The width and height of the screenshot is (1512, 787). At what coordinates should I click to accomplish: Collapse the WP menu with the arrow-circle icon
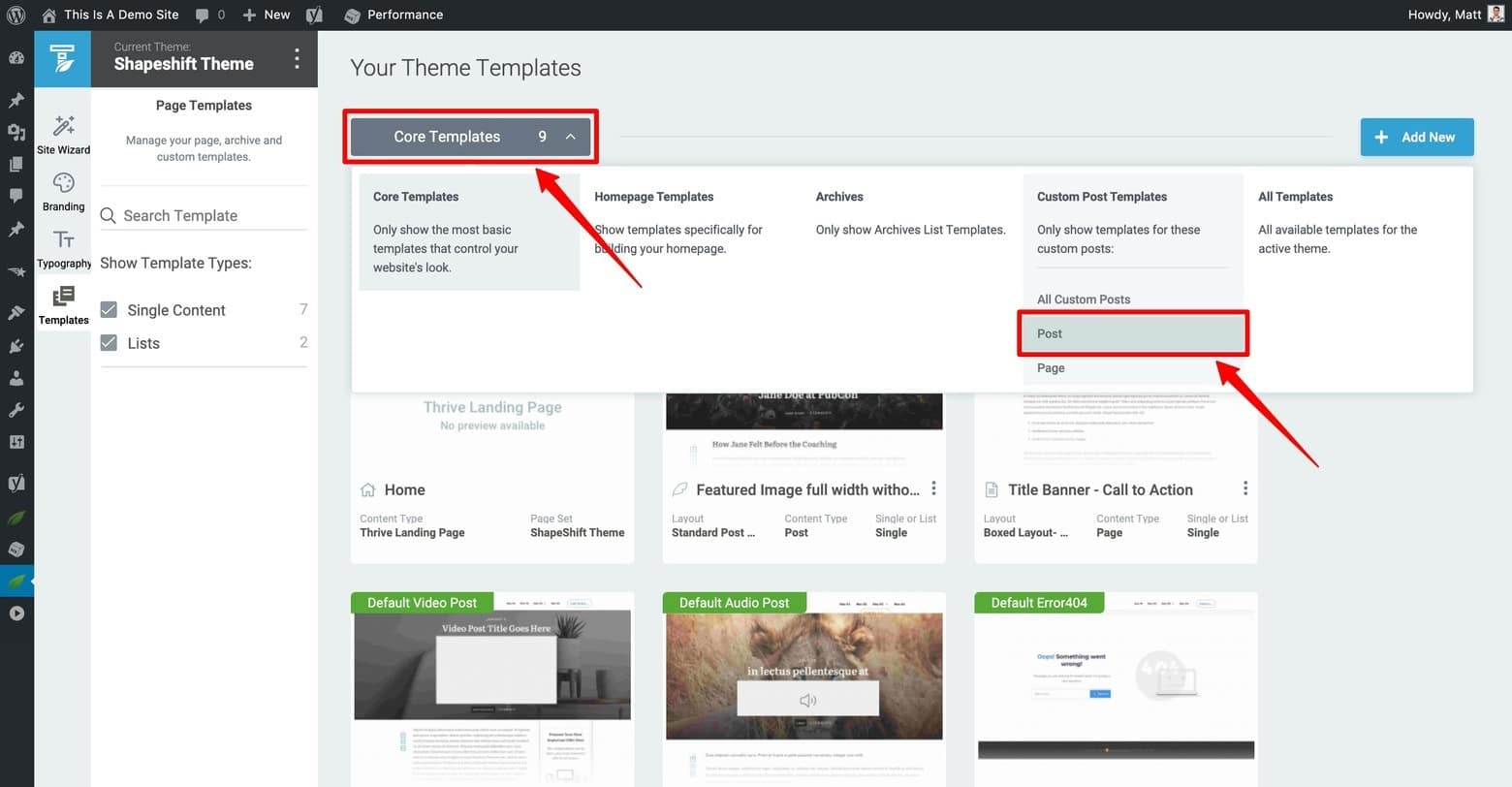(x=16, y=614)
